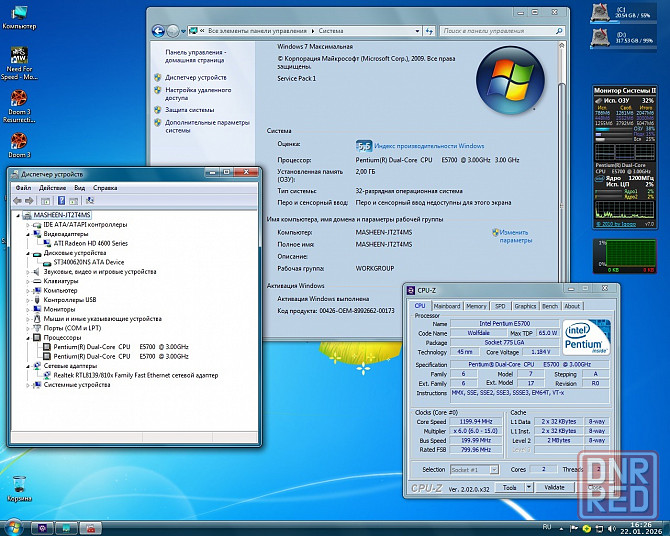Collapse the Процессоры tree node
This screenshot has width=670, height=536.
pos(29,337)
